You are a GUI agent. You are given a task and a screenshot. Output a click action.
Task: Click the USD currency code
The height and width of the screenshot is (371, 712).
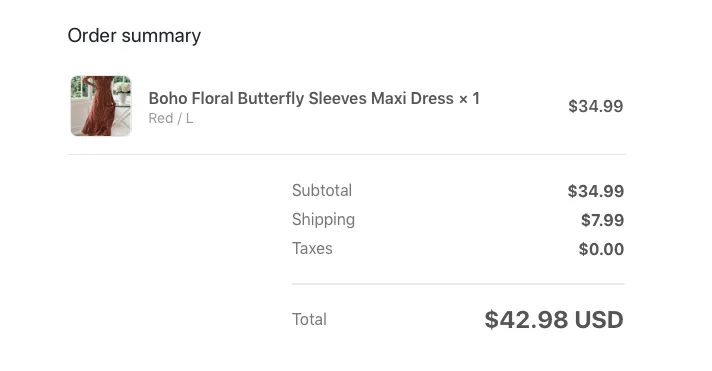(599, 320)
